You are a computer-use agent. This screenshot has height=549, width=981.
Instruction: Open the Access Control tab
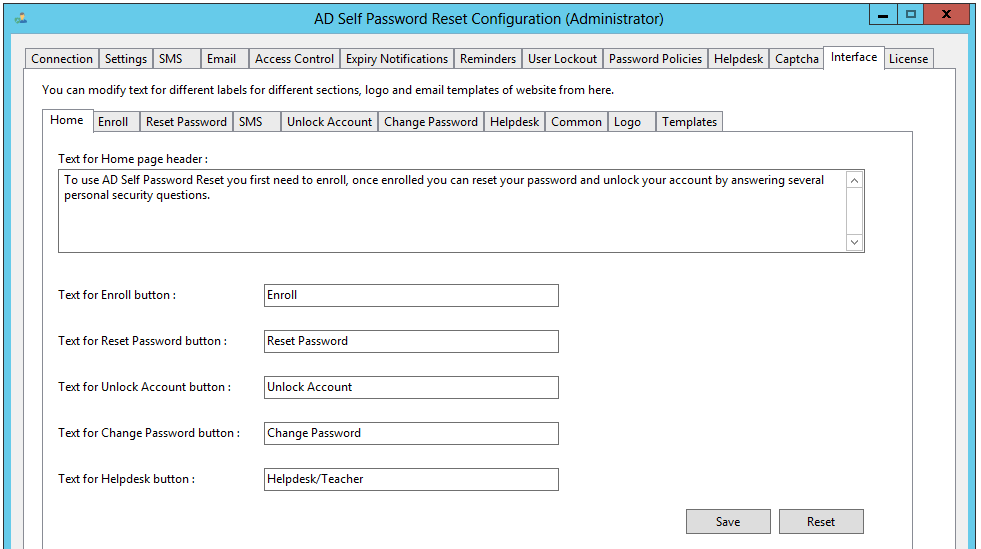pos(294,59)
